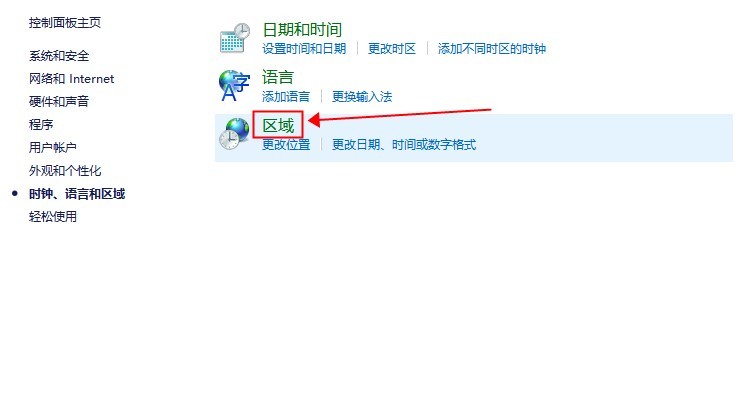Click the 语言 globe icon
Viewport: 743px width, 411px height.
[234, 86]
